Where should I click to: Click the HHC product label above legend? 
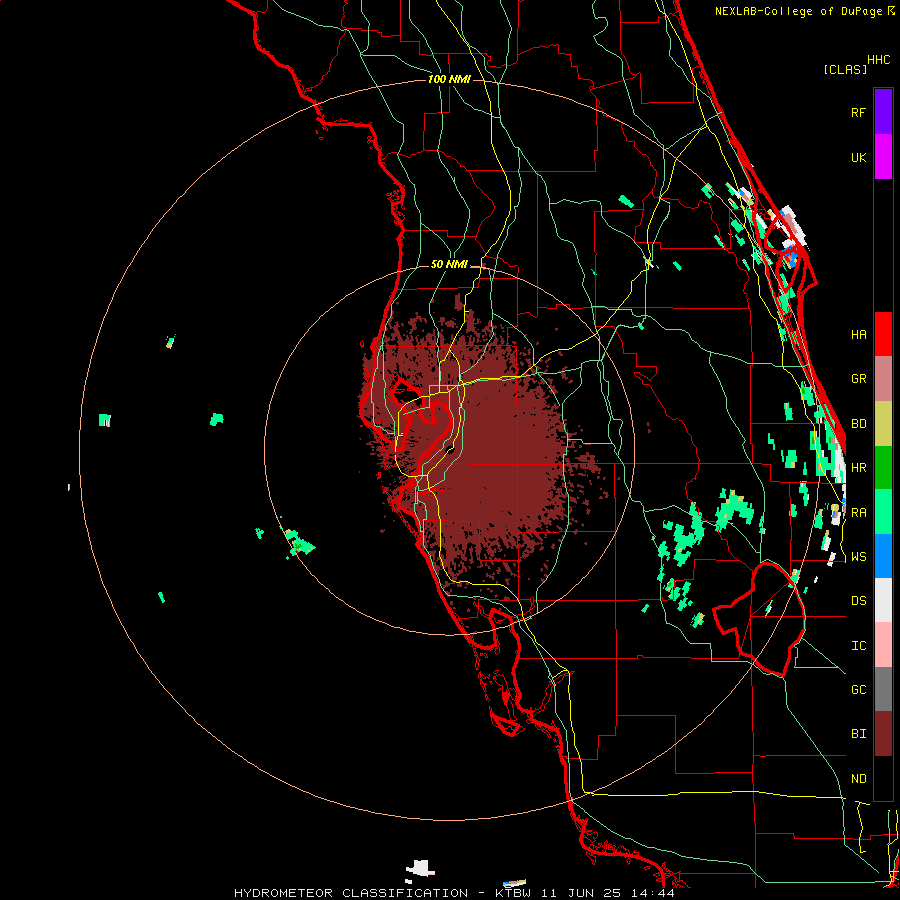tap(879, 60)
